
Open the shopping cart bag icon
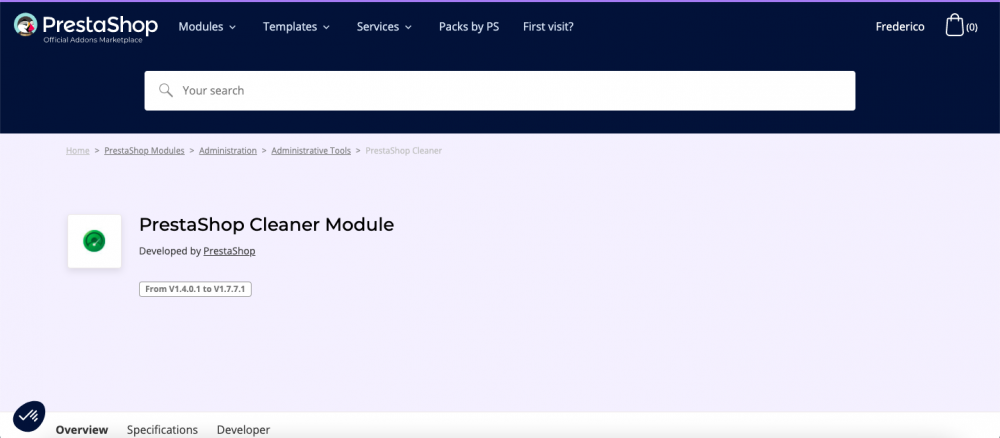tap(955, 26)
